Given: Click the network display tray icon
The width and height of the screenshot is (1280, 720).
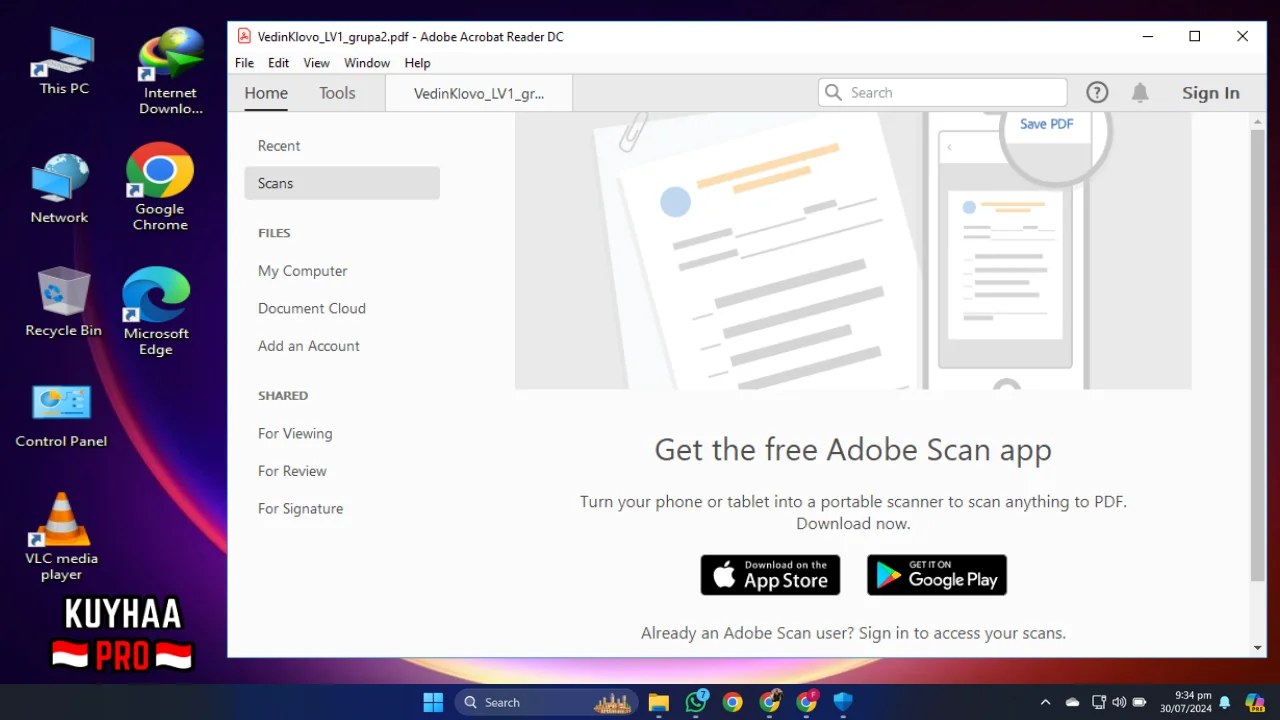Looking at the screenshot, I should 1098,702.
